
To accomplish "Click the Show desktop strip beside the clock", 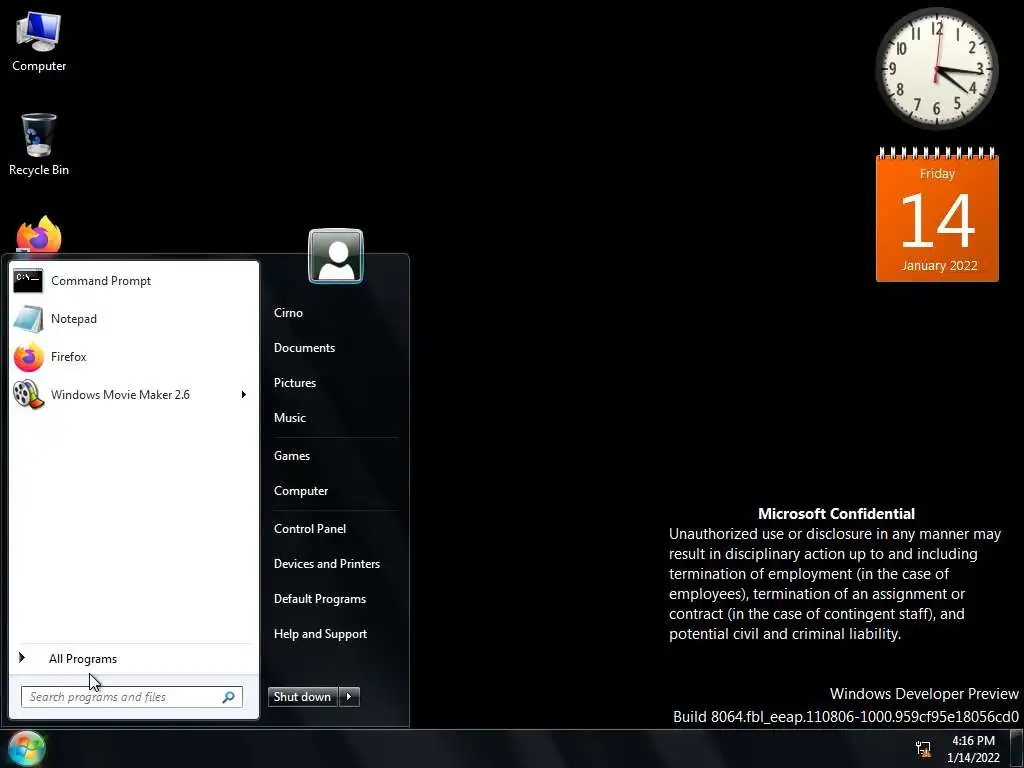I will (x=1016, y=748).
